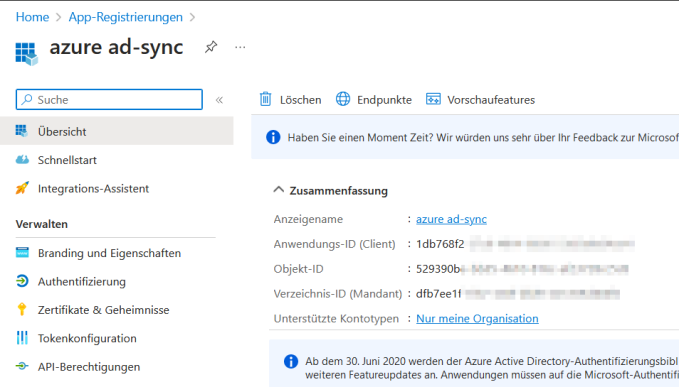Viewport: 679px width, 387px height.
Task: Click the key icon for Zertifikate & Geheimnisse
Action: [x=22, y=310]
